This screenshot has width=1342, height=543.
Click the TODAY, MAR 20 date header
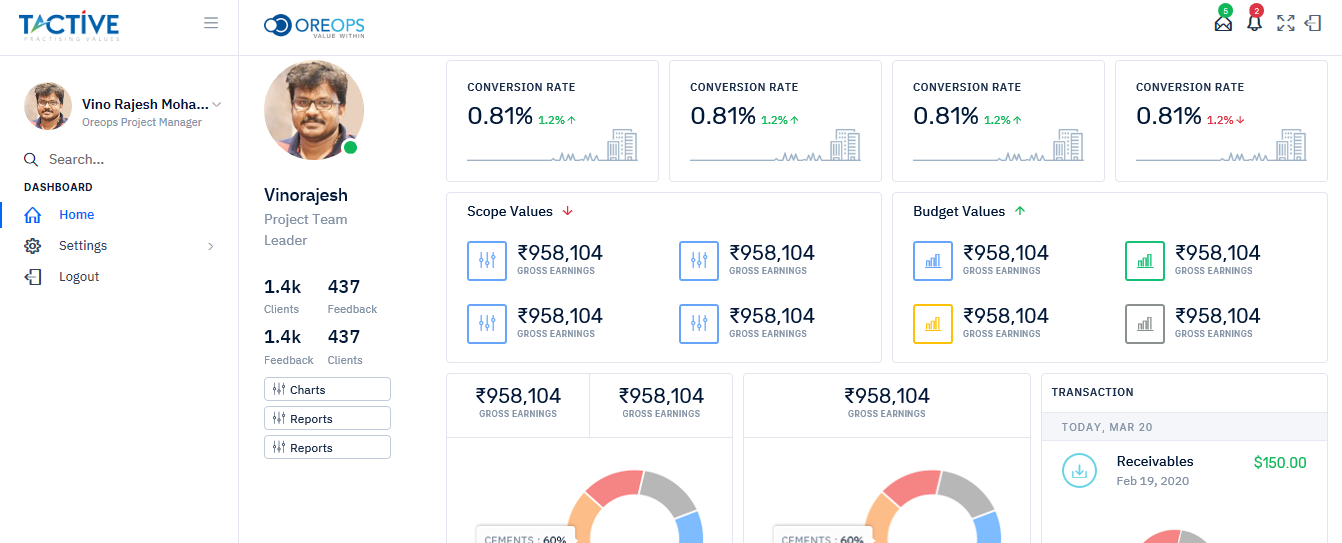(x=1107, y=427)
